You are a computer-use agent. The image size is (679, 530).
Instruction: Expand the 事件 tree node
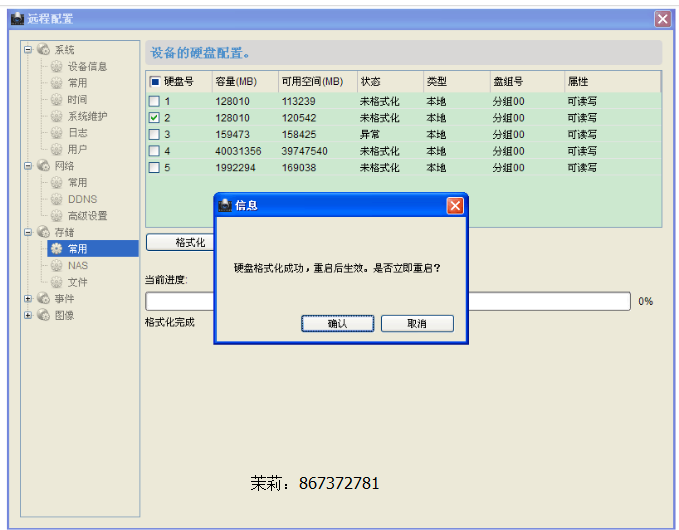(28, 299)
